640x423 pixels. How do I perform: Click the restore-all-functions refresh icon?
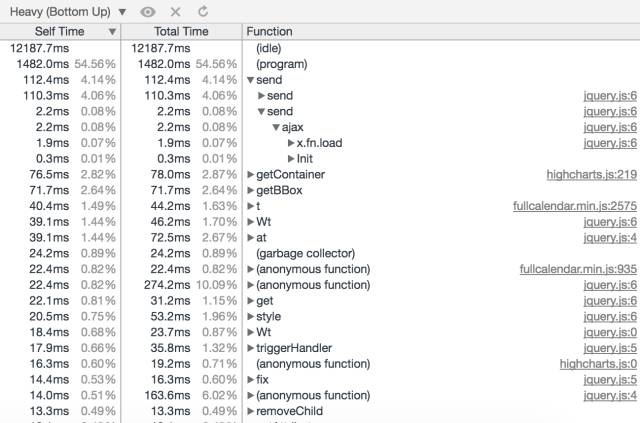pyautogui.click(x=203, y=12)
